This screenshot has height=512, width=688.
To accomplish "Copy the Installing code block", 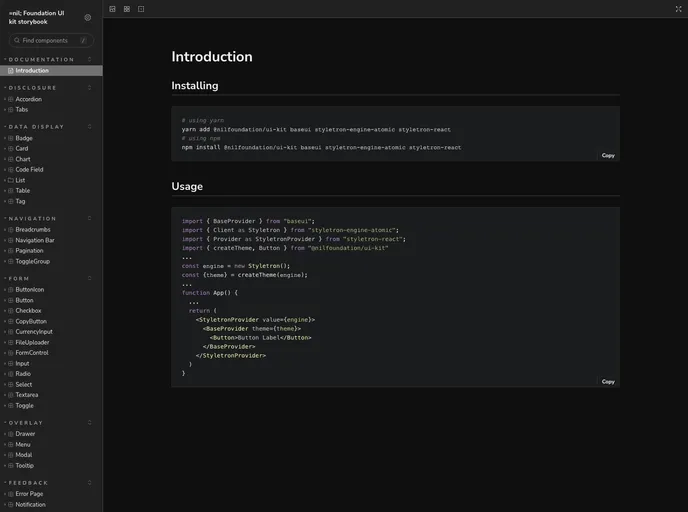I will pos(608,156).
